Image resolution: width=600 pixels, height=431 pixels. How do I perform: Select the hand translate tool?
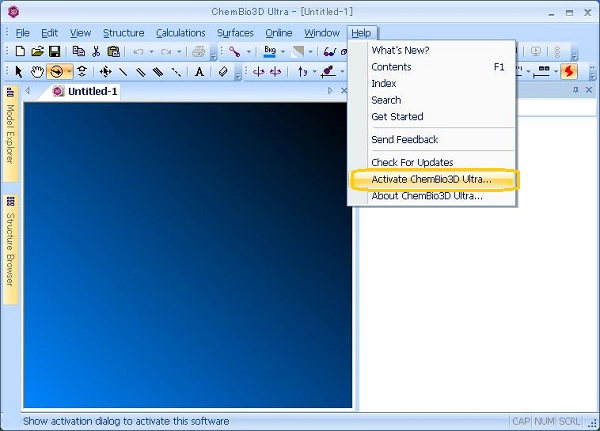(37, 71)
